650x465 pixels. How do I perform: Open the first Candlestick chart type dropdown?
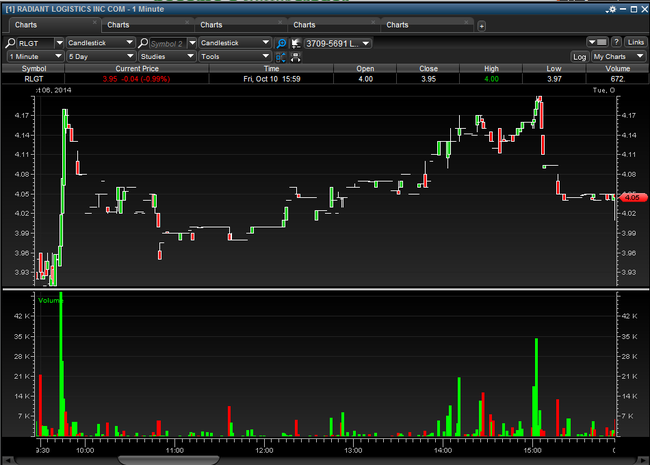(100, 43)
